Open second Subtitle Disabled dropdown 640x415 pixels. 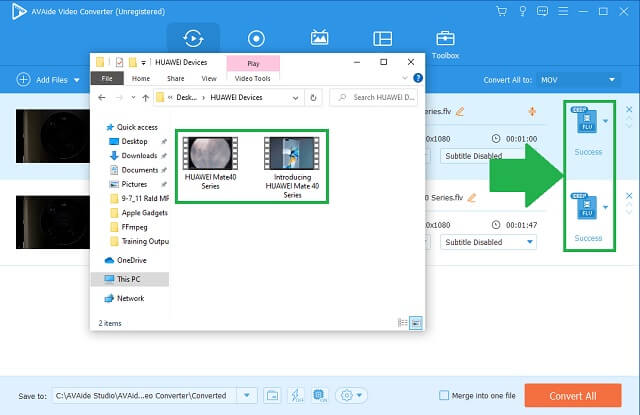pos(488,242)
